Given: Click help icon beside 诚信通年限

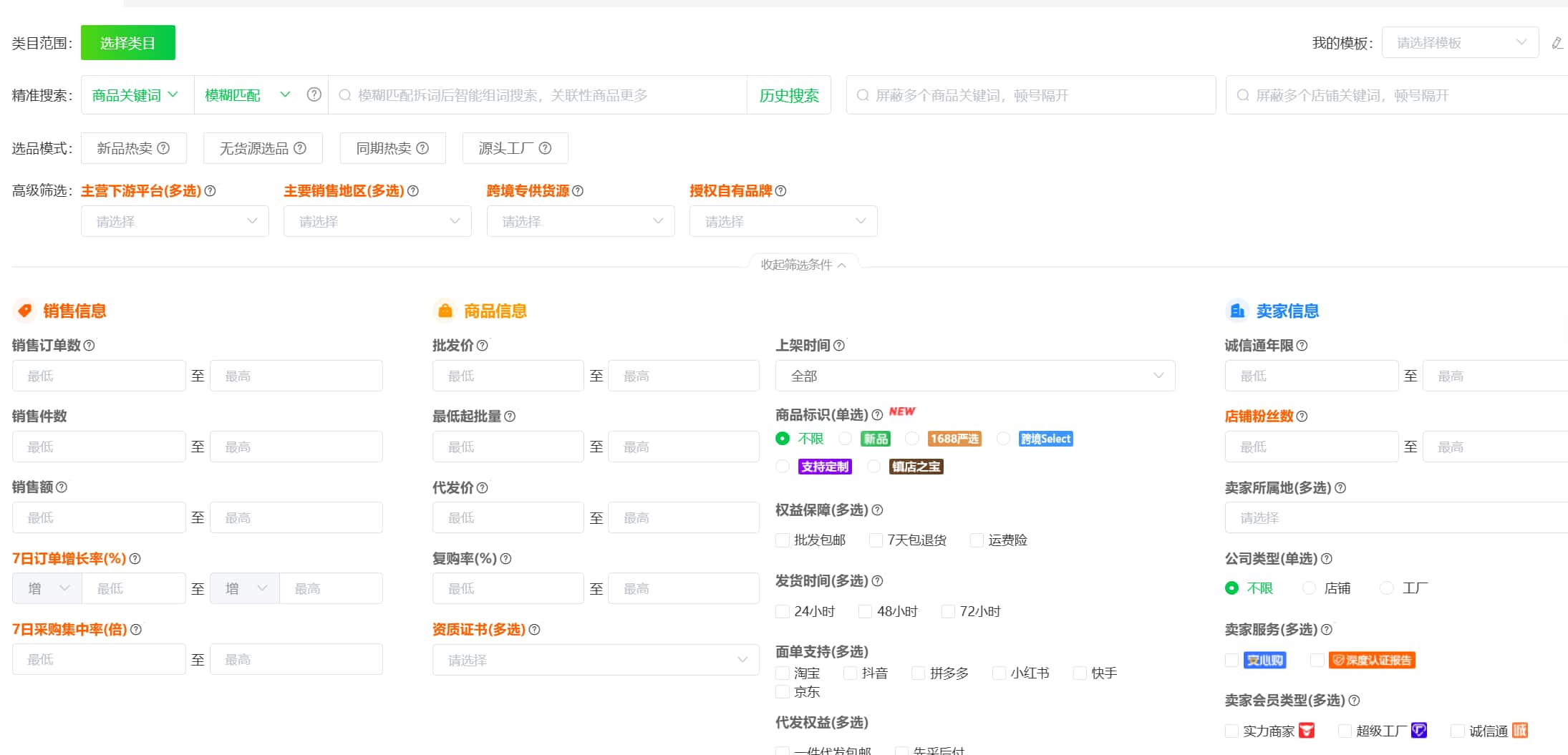Looking at the screenshot, I should click(1302, 346).
